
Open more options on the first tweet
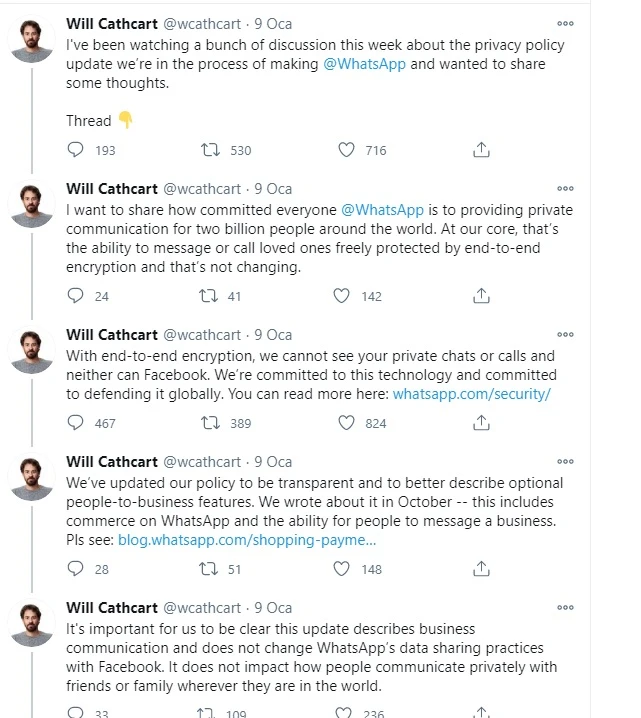(x=566, y=24)
